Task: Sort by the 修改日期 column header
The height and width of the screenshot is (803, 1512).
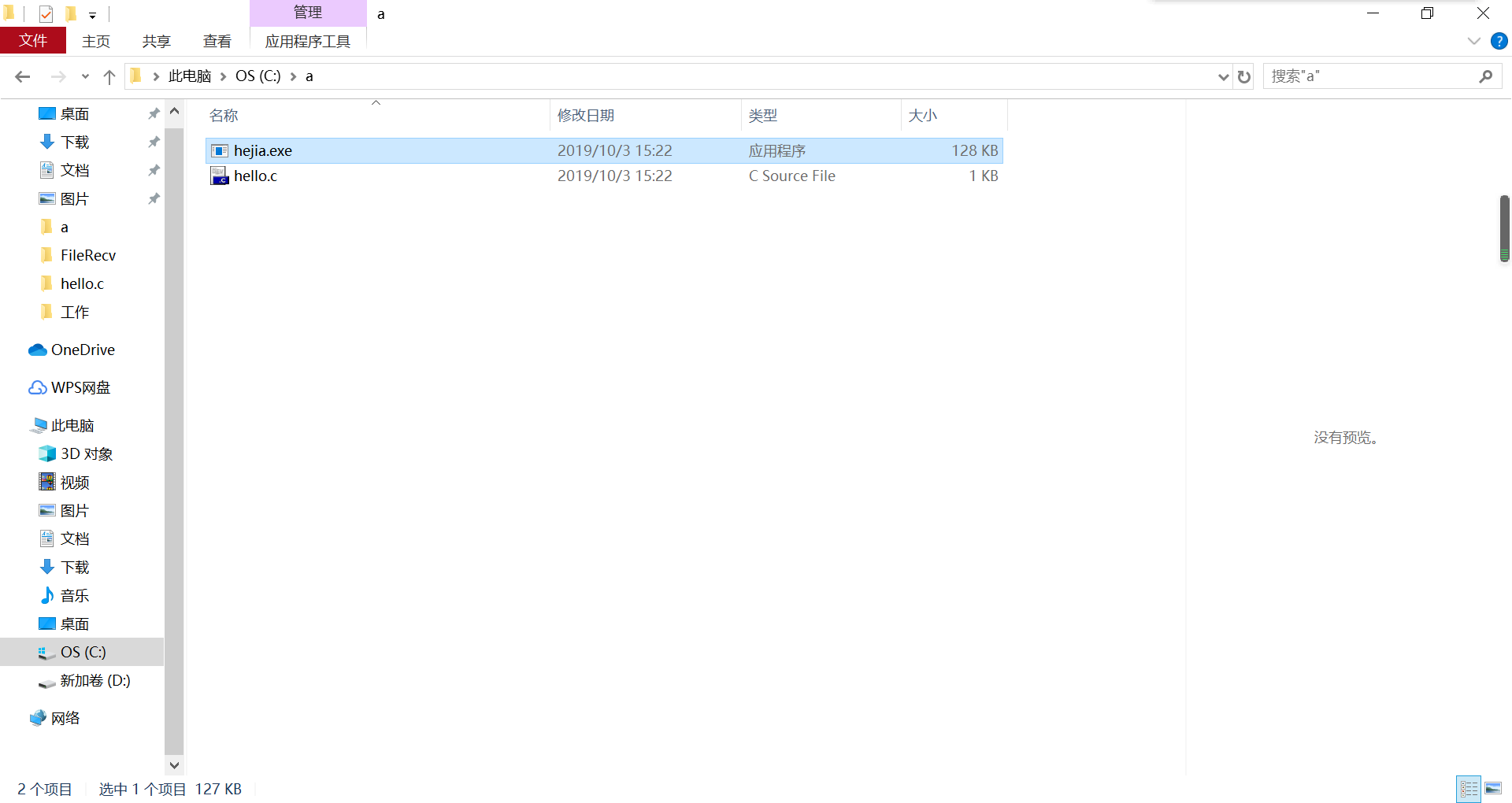Action: (645, 116)
